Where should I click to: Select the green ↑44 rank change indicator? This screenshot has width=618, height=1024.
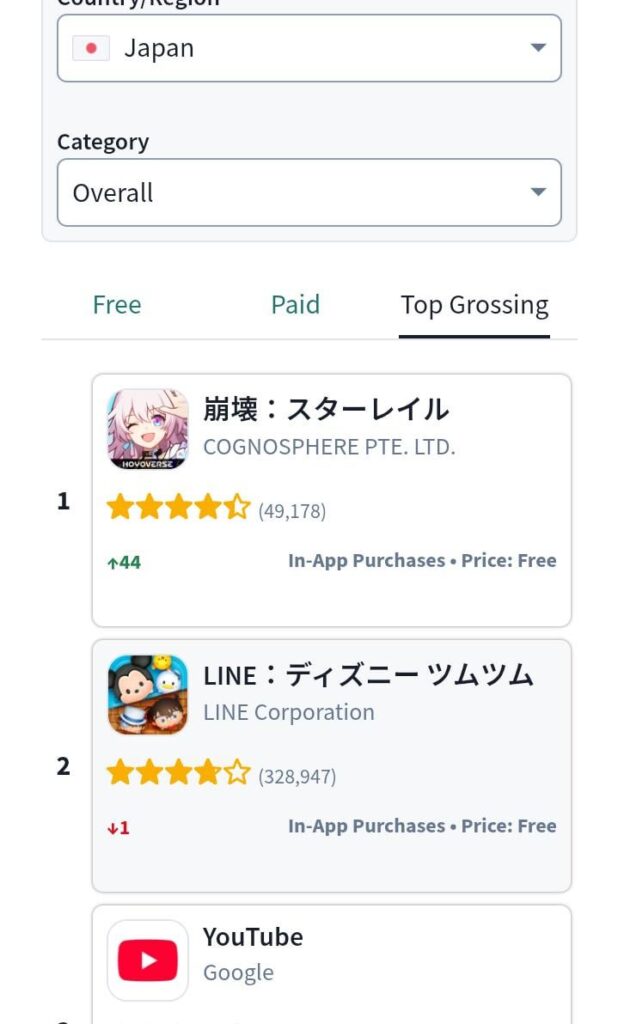(125, 561)
